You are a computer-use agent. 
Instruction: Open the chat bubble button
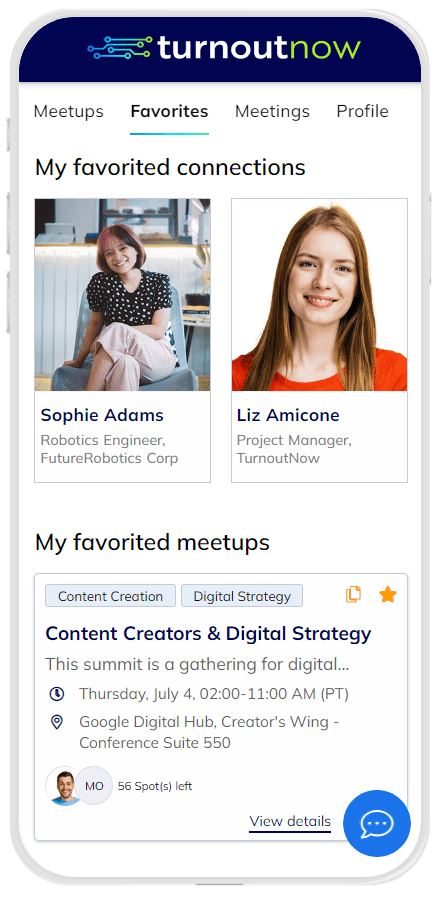point(376,823)
